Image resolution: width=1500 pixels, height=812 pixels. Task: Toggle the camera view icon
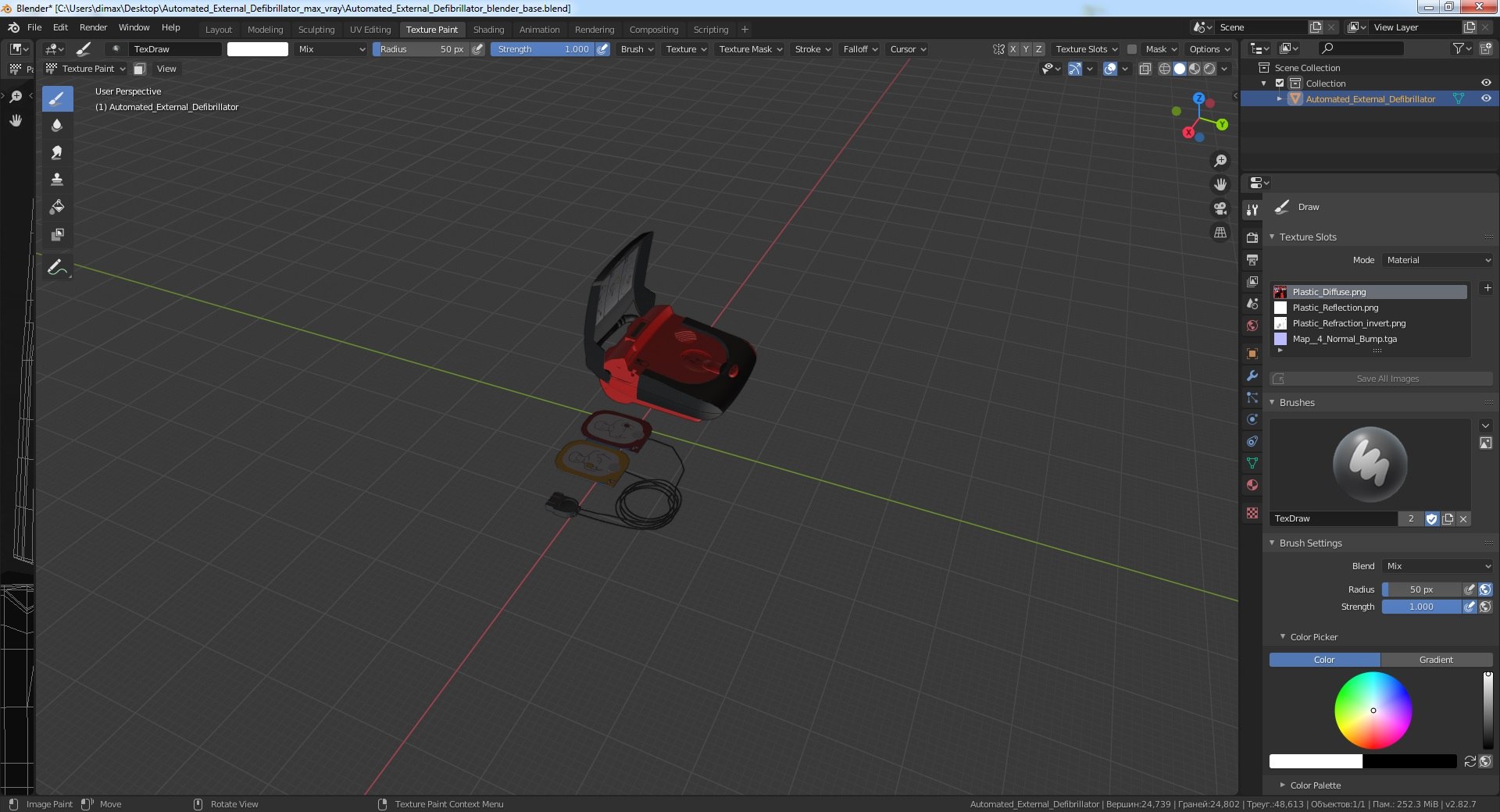1220,208
